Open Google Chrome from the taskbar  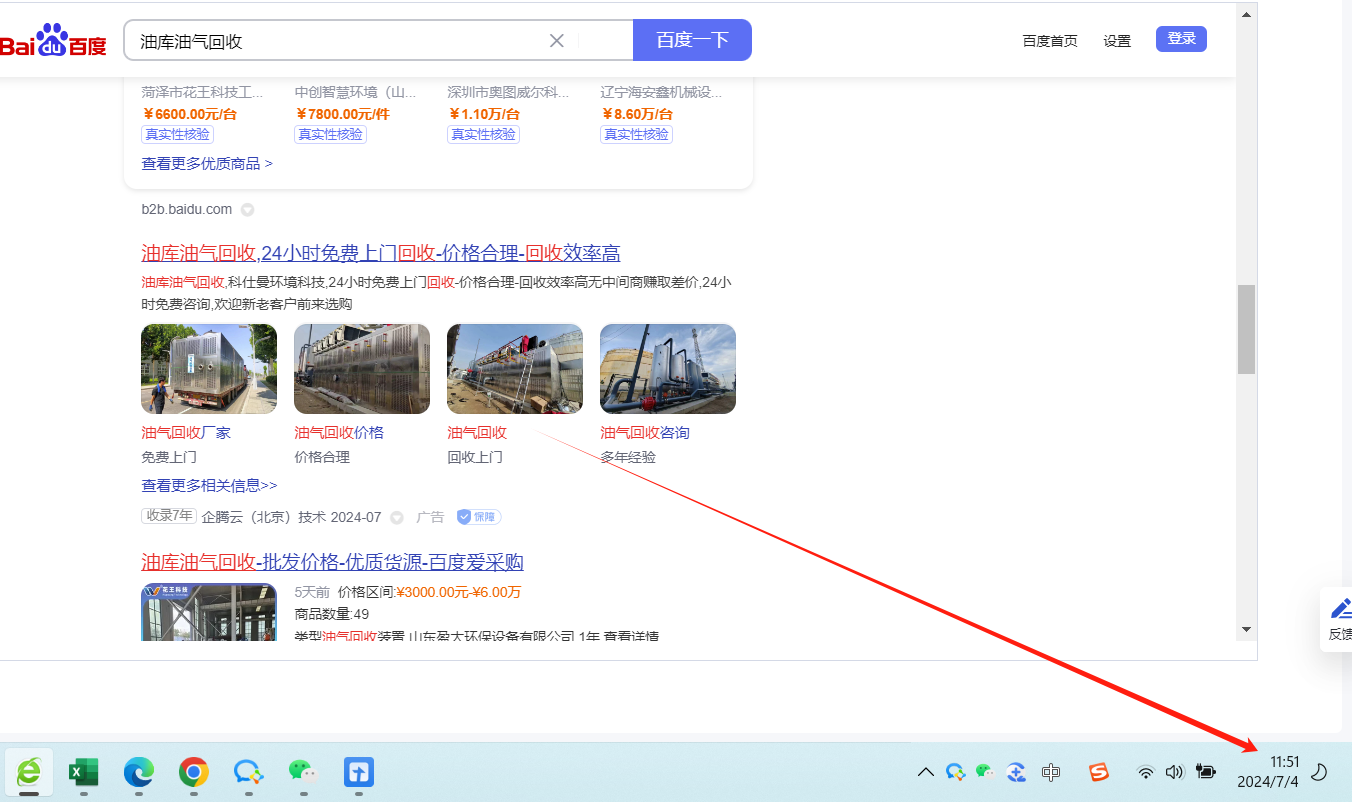194,772
